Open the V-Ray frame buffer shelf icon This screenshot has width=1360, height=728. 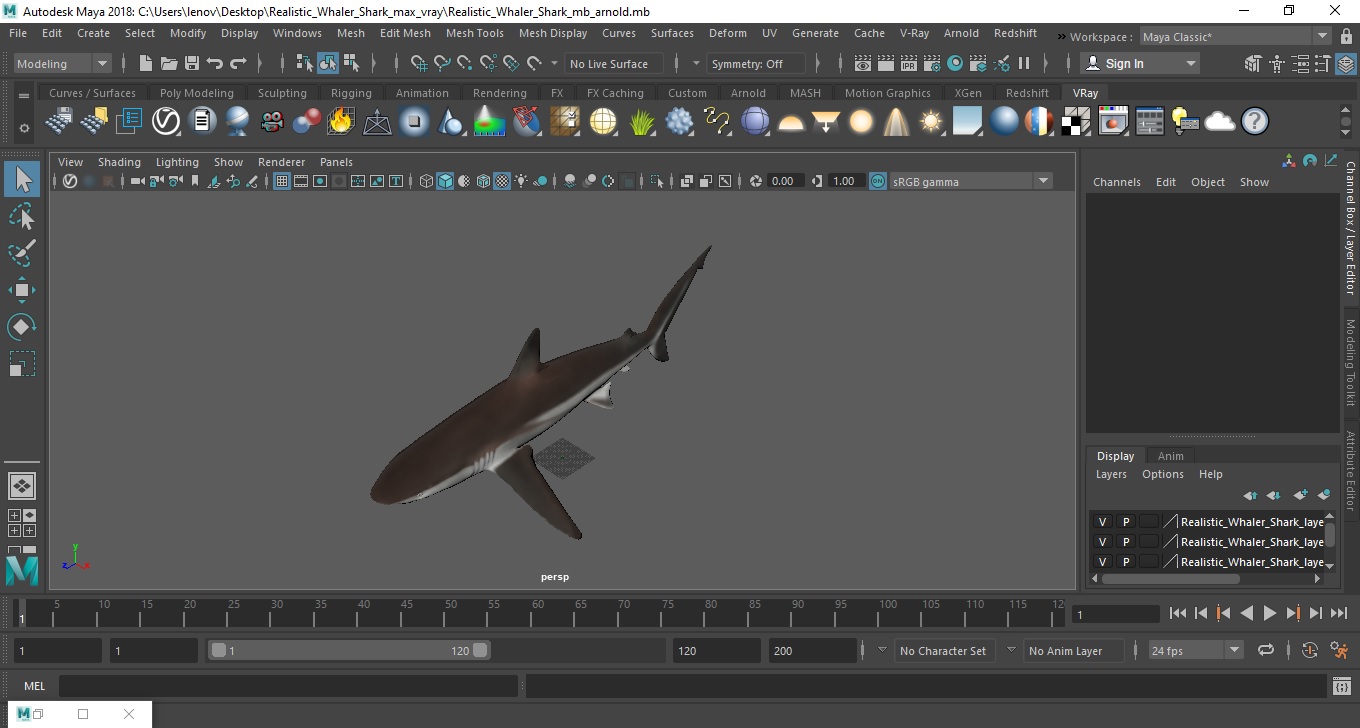click(1113, 122)
